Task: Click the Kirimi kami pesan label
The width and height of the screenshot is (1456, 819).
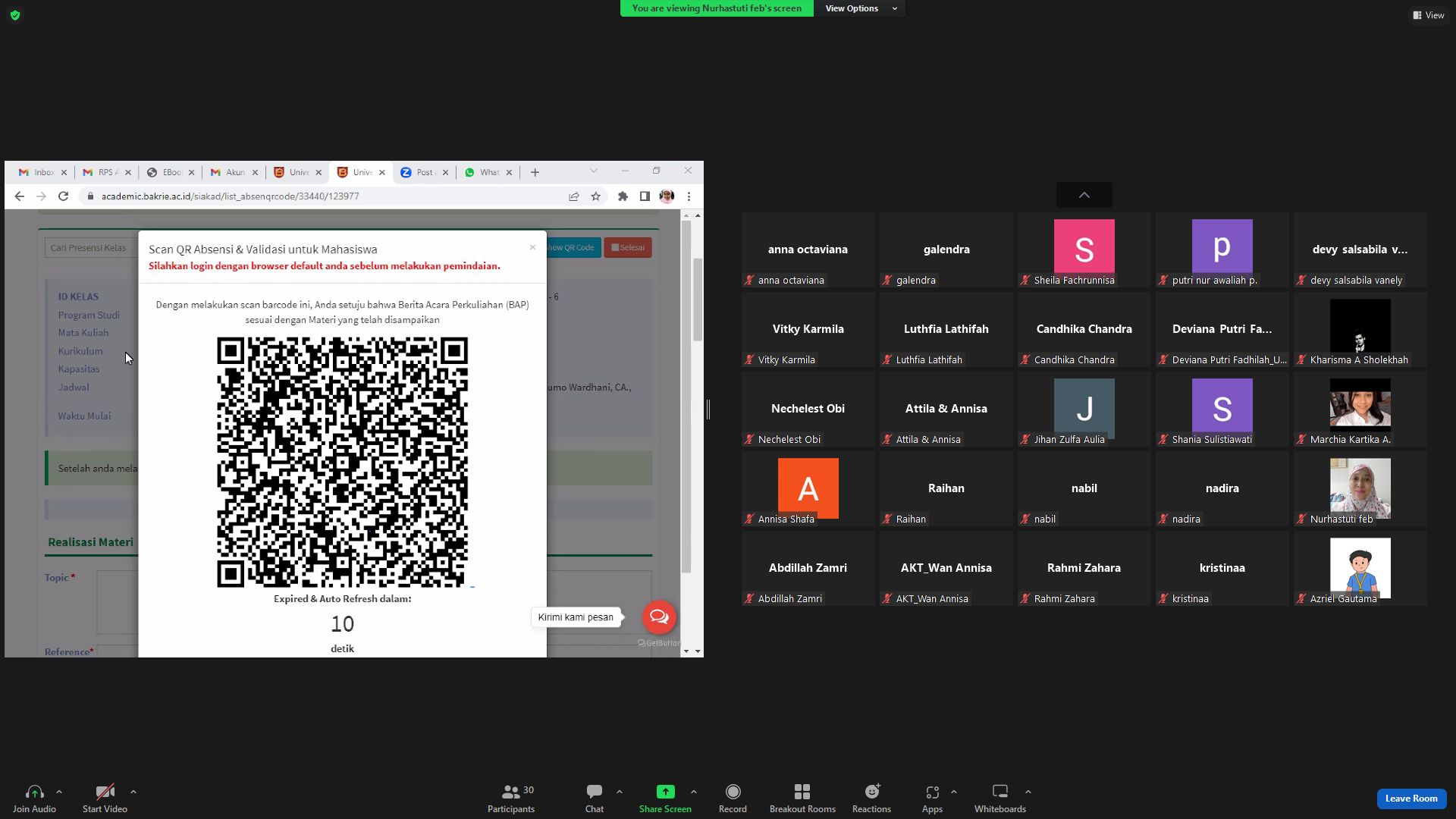Action: [576, 617]
